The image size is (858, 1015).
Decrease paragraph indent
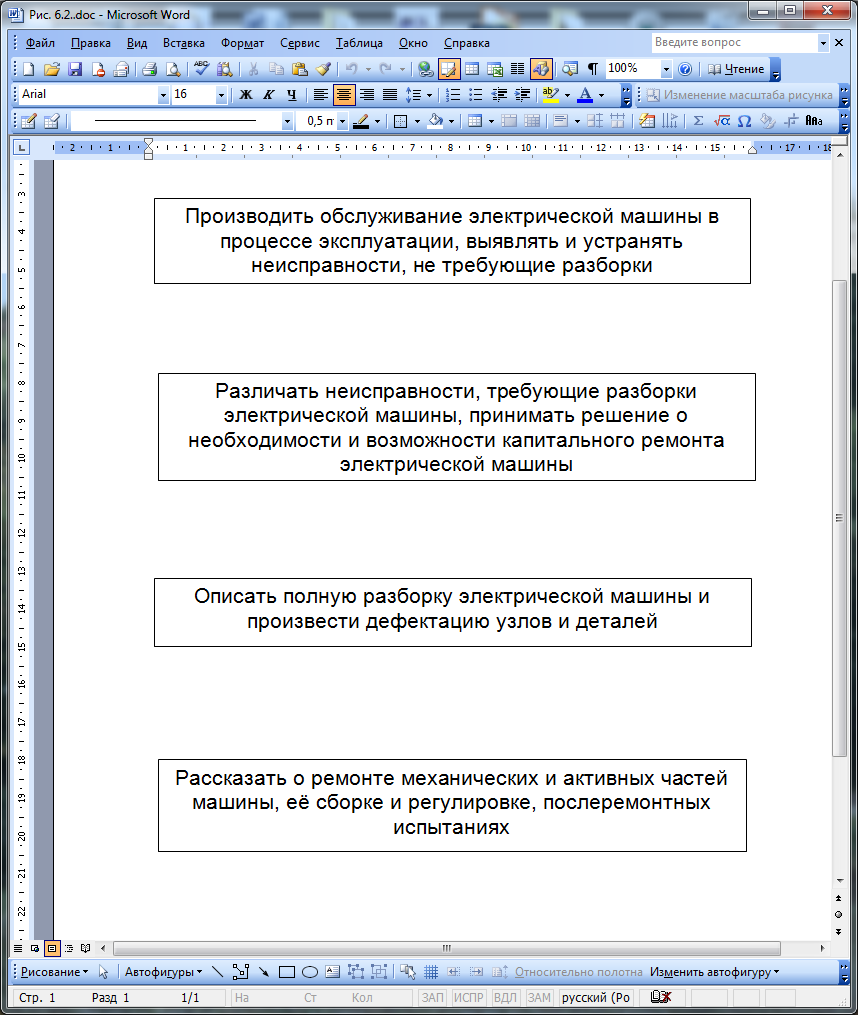[499, 95]
